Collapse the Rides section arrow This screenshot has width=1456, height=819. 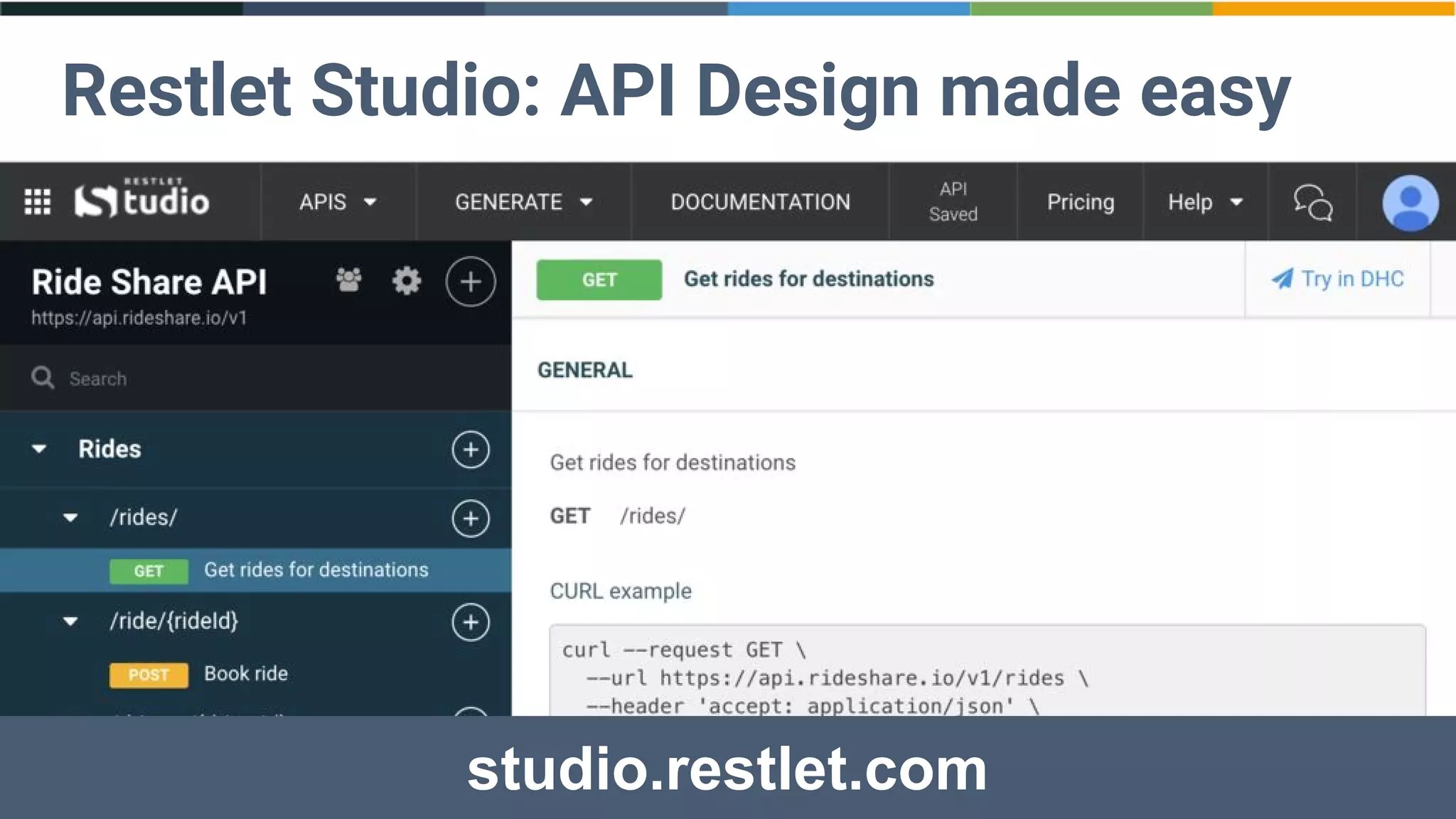(x=39, y=449)
